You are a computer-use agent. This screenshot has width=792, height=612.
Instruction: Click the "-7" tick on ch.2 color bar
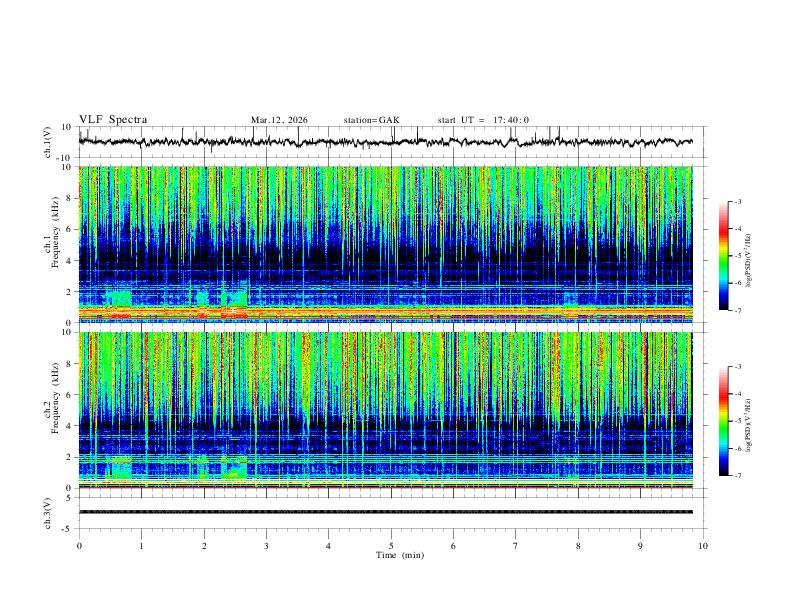point(737,476)
